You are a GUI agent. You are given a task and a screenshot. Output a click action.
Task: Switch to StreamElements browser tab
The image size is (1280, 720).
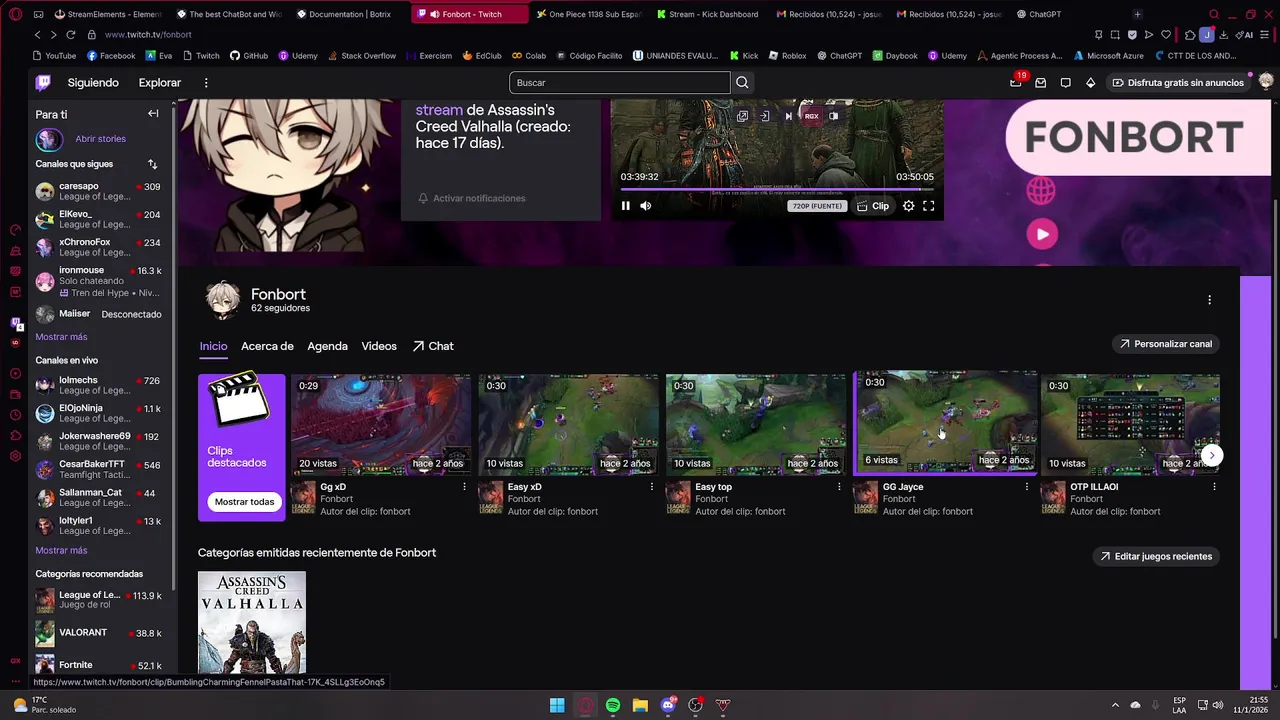pyautogui.click(x=107, y=14)
